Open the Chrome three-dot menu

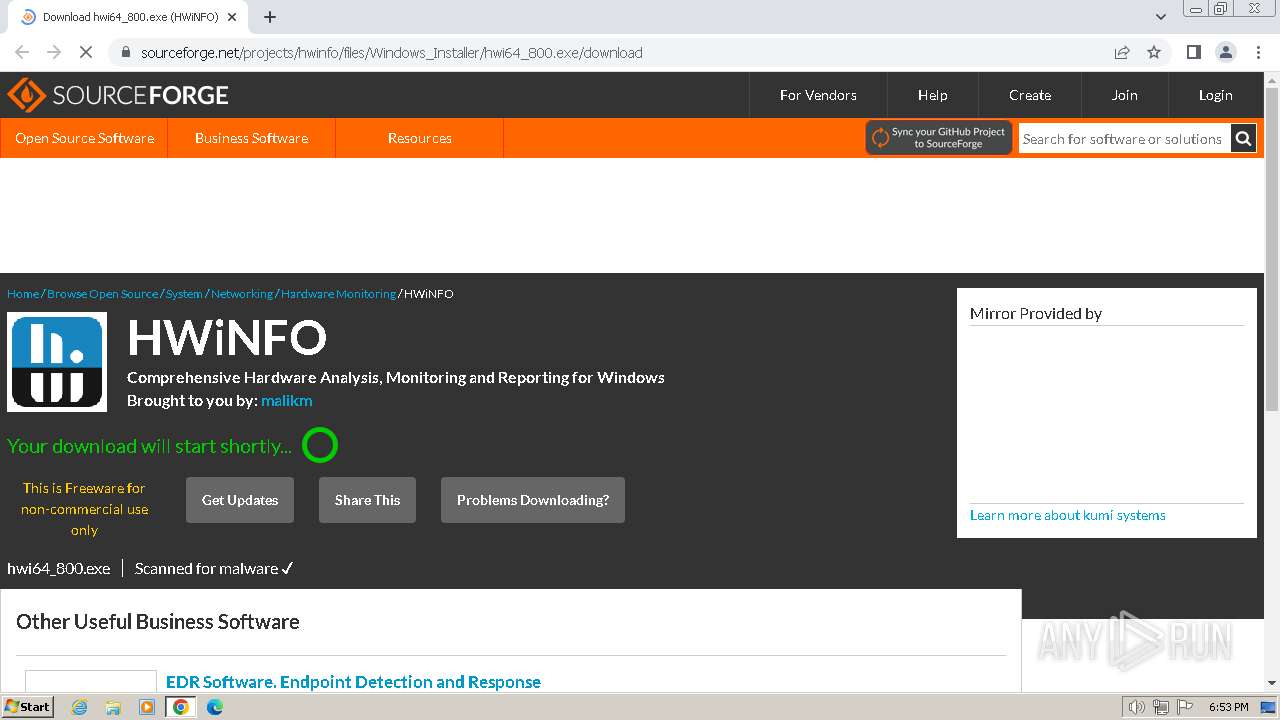1258,52
